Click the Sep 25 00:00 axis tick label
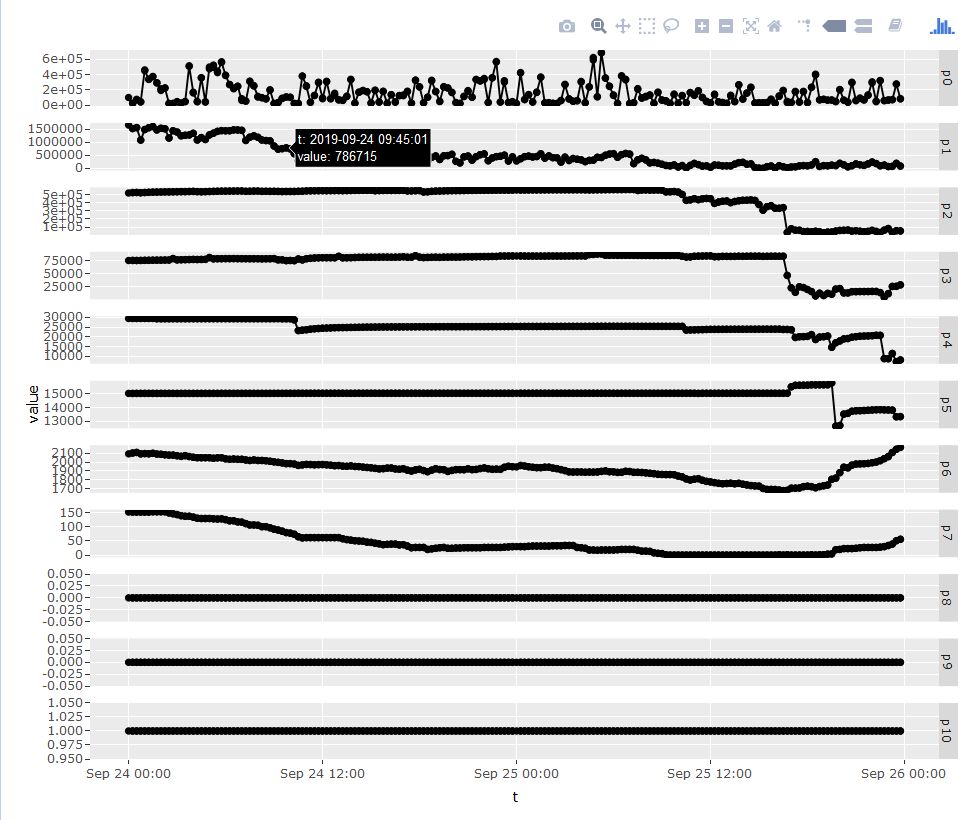 click(516, 773)
